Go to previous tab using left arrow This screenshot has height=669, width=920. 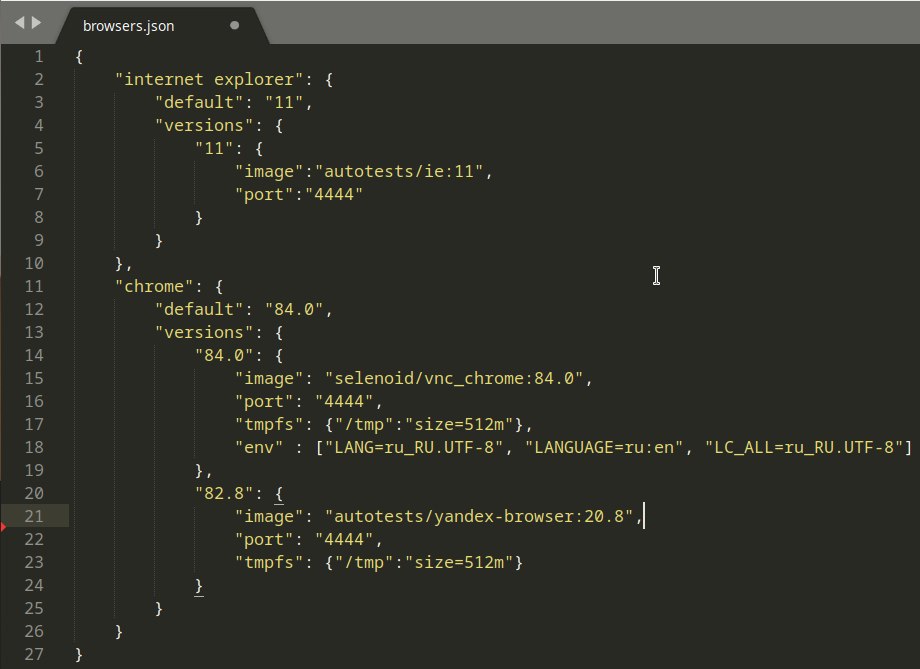(x=19, y=22)
